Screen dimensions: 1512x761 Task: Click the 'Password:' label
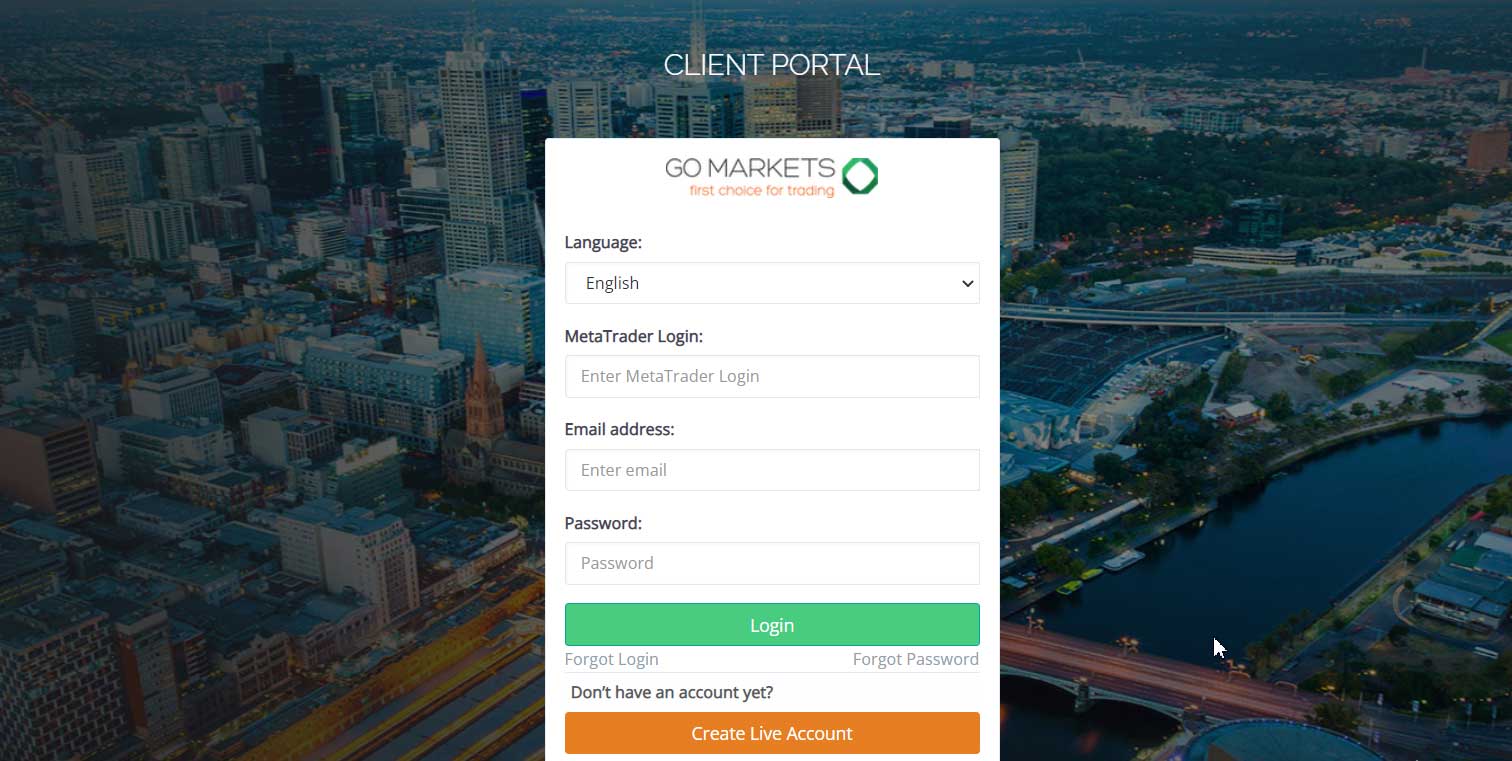[603, 523]
